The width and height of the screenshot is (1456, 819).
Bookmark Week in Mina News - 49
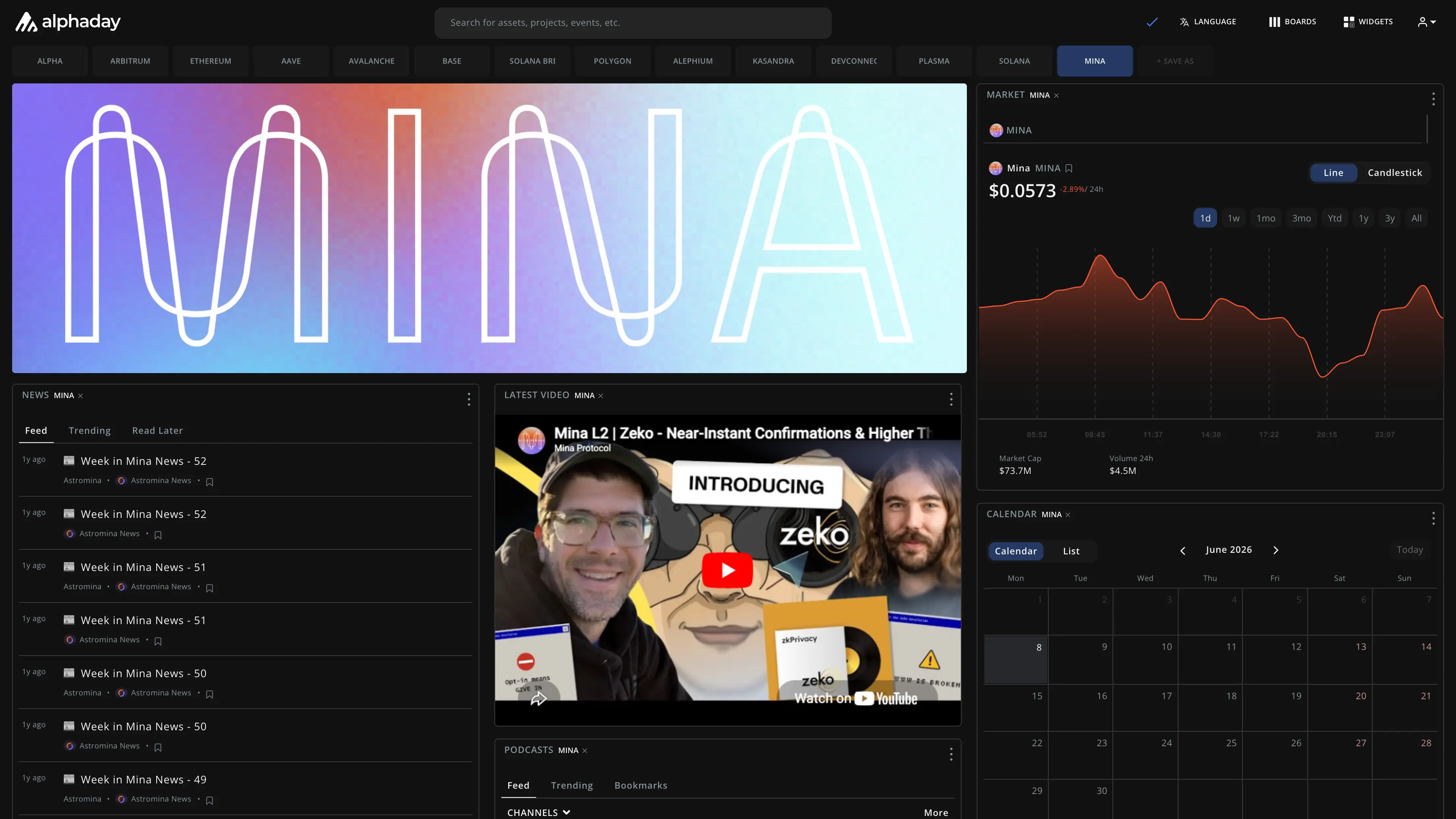tap(210, 800)
